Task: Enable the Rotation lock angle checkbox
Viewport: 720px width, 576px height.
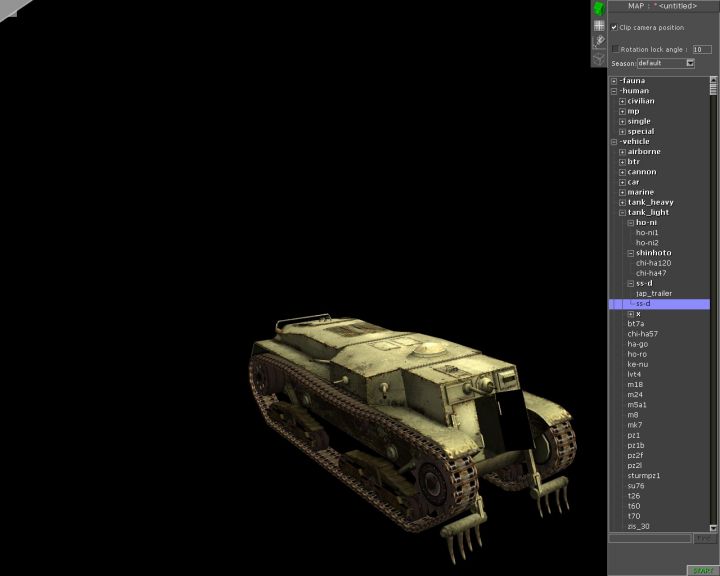Action: (x=615, y=48)
